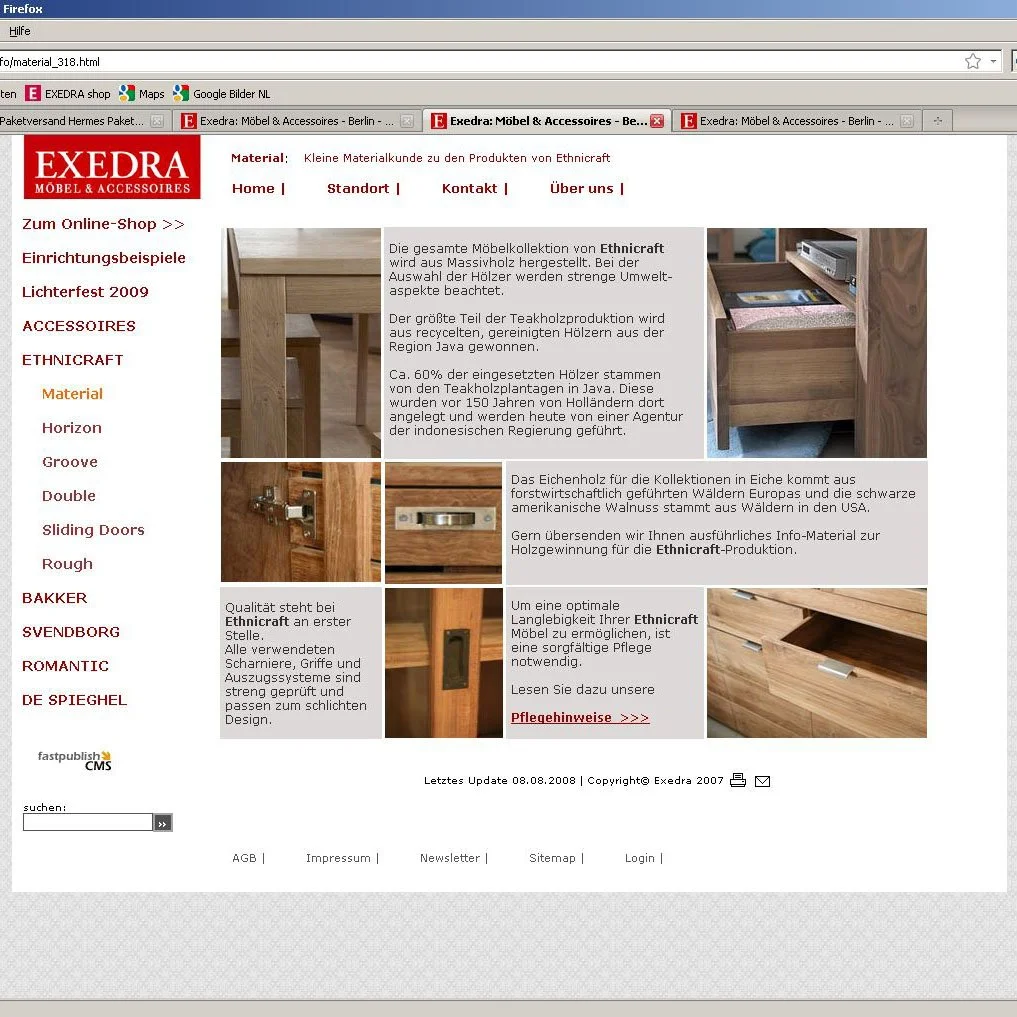Viewport: 1017px width, 1017px height.
Task: Select the Material submenu item
Action: (x=72, y=394)
